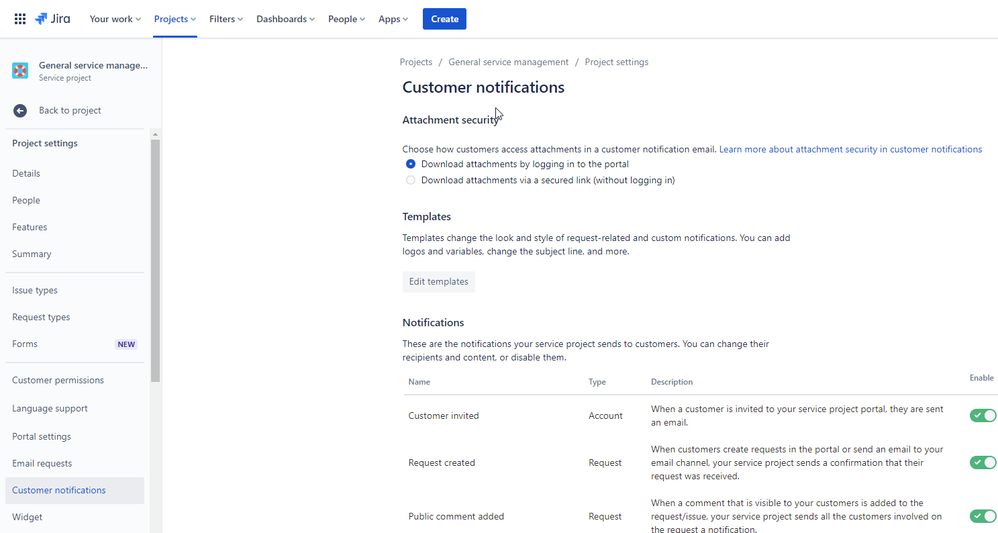Click the sidebar vertical scrollbar
Screen dimensions: 998x533
tap(155, 260)
